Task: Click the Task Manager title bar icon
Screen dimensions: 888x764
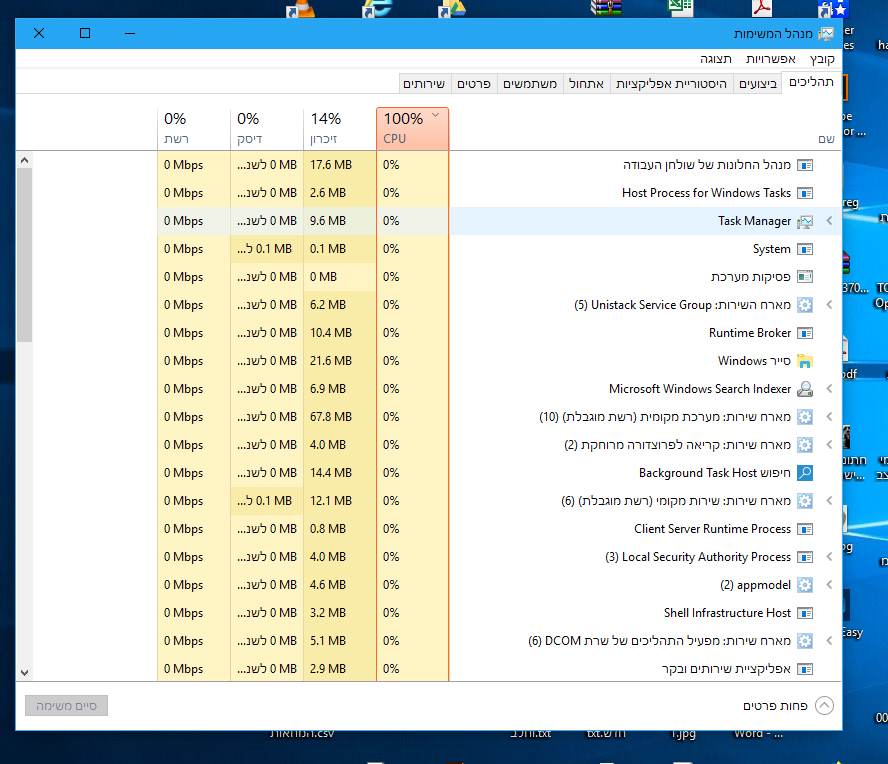Action: (826, 34)
